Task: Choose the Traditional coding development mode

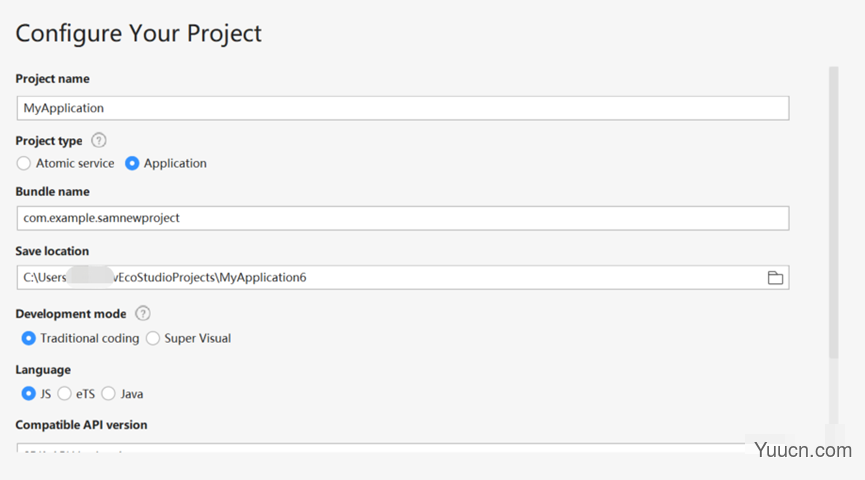Action: pyautogui.click(x=28, y=338)
